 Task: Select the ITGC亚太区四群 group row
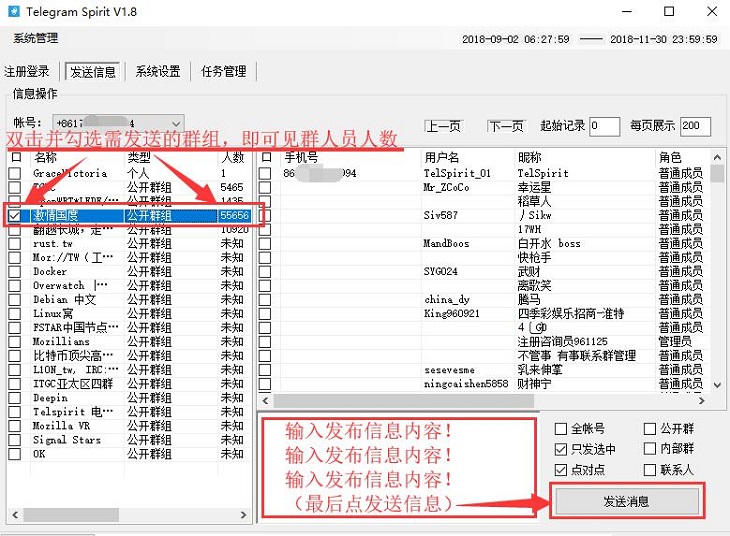coord(129,384)
